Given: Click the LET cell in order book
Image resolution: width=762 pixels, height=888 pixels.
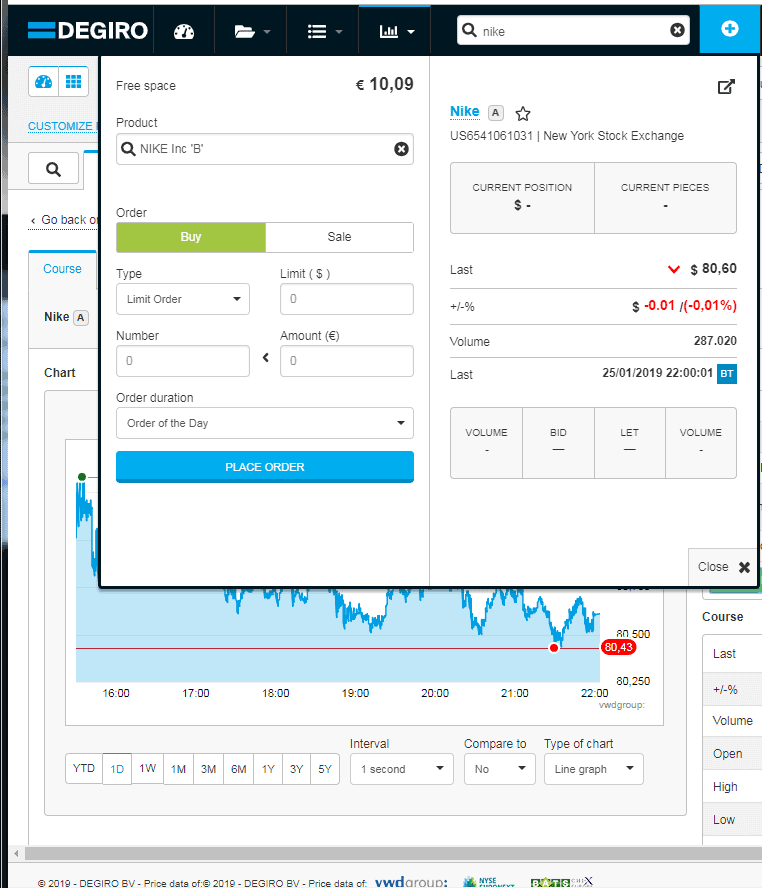Looking at the screenshot, I should point(630,442).
